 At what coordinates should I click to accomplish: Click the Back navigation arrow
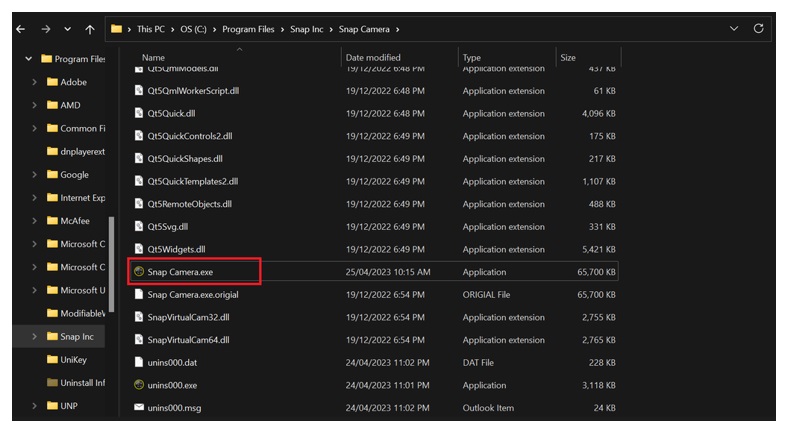(x=21, y=29)
